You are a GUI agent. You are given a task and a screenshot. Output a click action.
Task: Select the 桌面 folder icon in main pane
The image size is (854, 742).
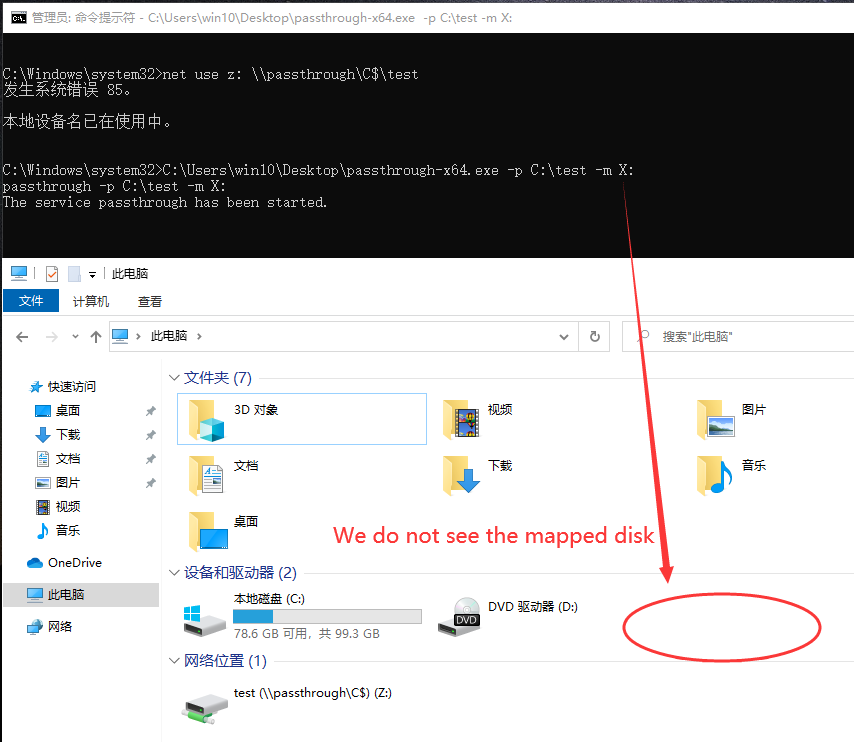click(208, 531)
